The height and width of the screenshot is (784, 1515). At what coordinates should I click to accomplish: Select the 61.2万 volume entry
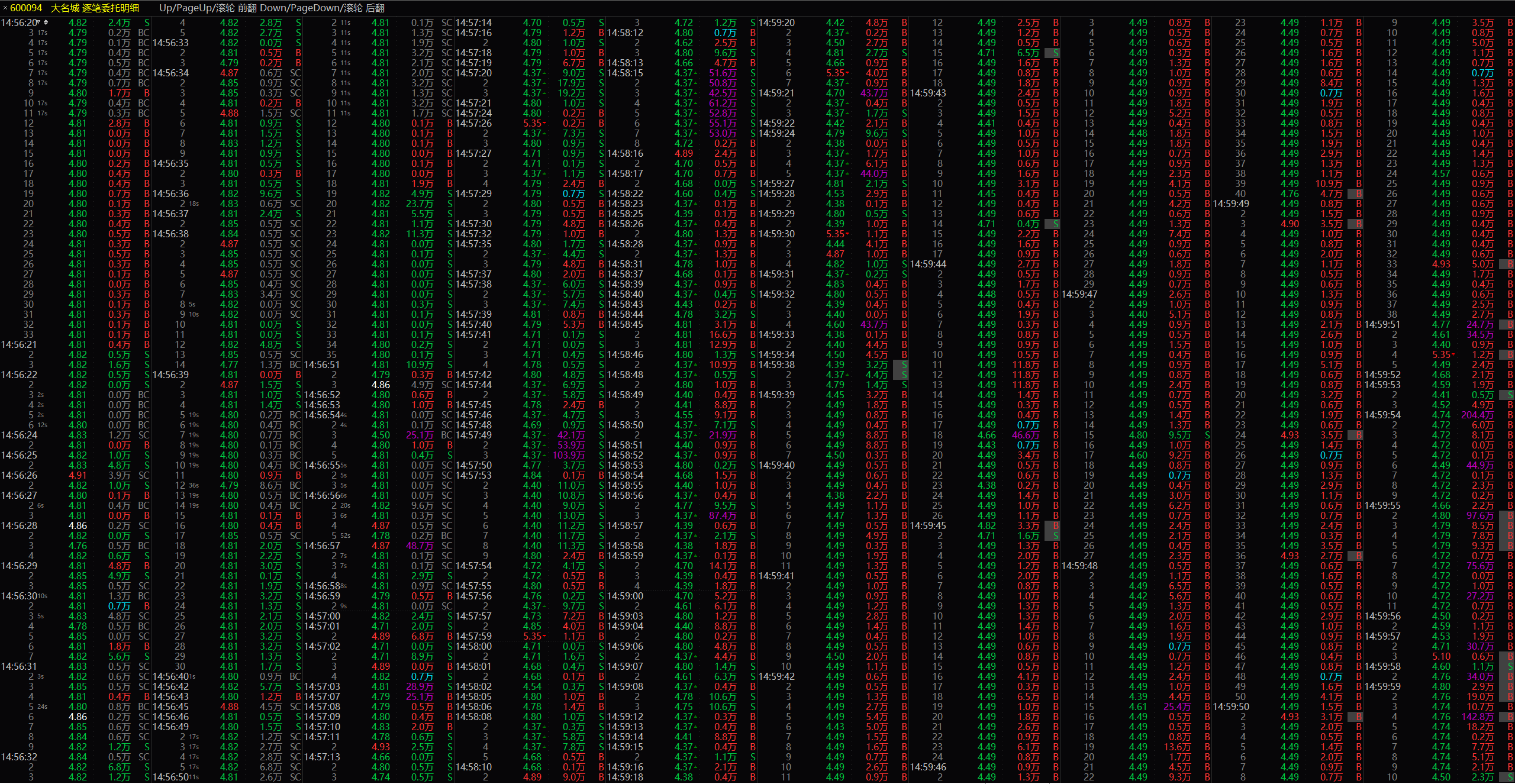point(723,103)
